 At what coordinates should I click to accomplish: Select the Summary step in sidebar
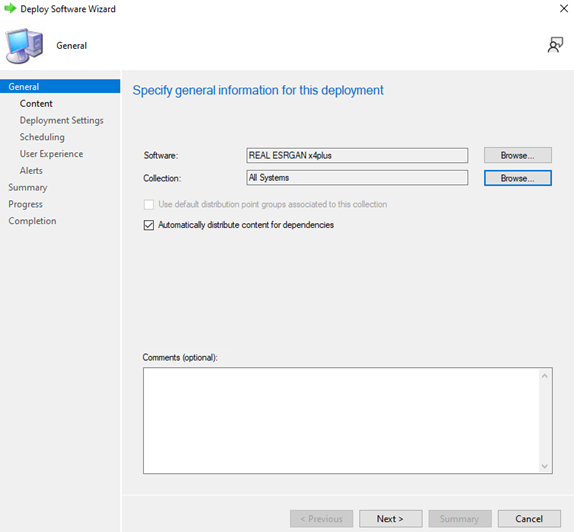click(28, 187)
